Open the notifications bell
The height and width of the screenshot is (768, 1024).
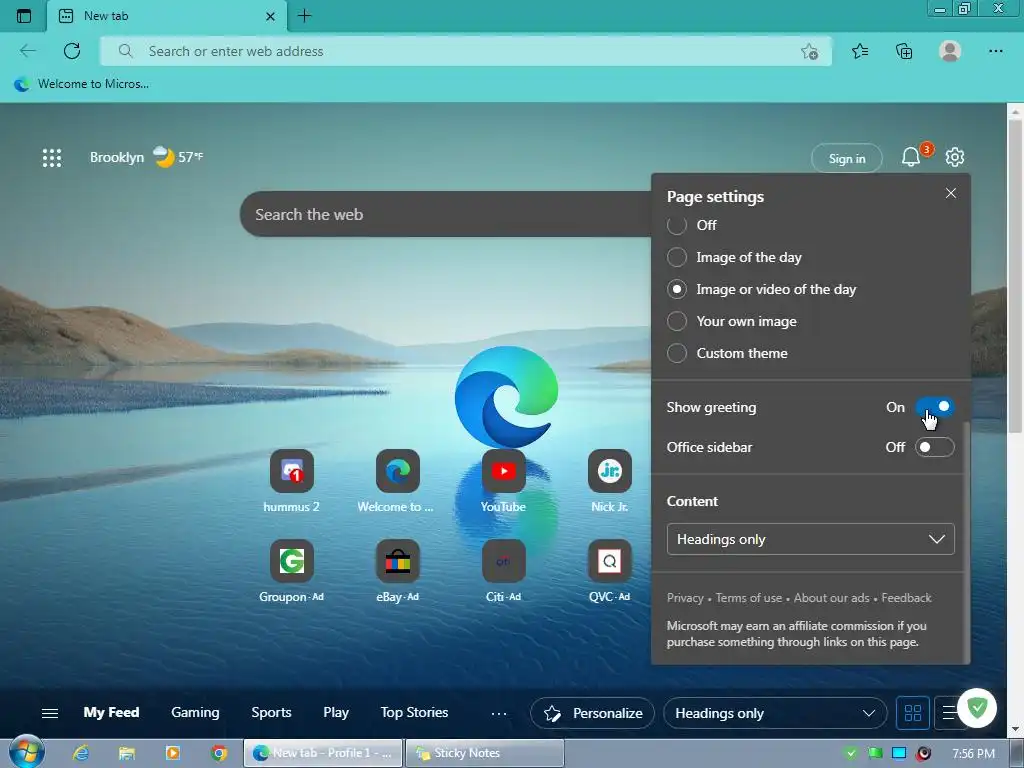(911, 157)
